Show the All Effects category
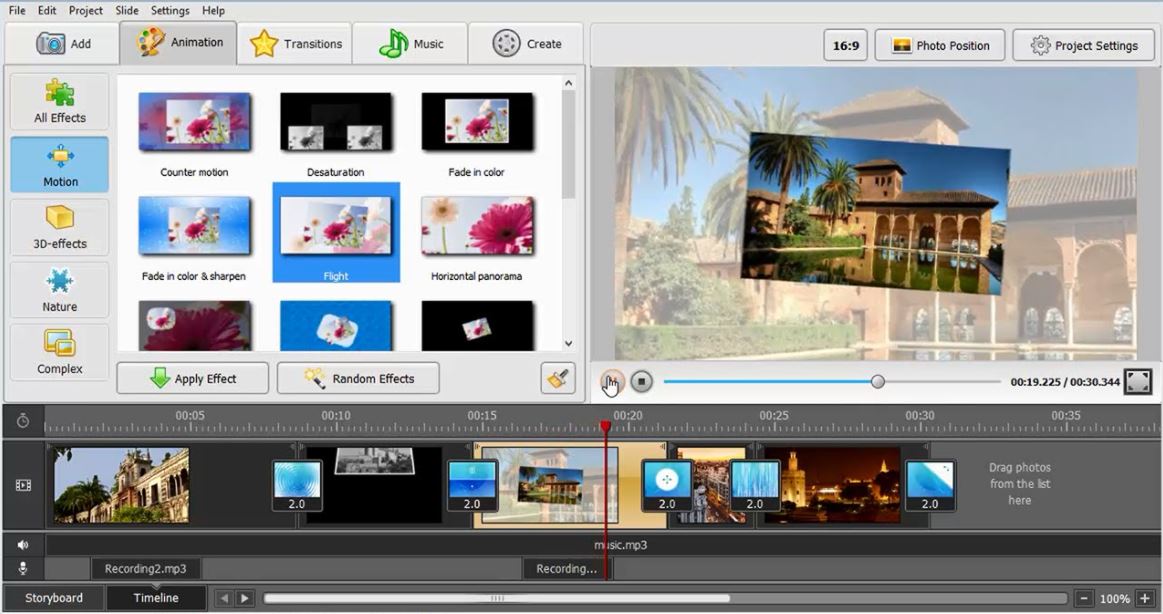1163x614 pixels. 58,101
